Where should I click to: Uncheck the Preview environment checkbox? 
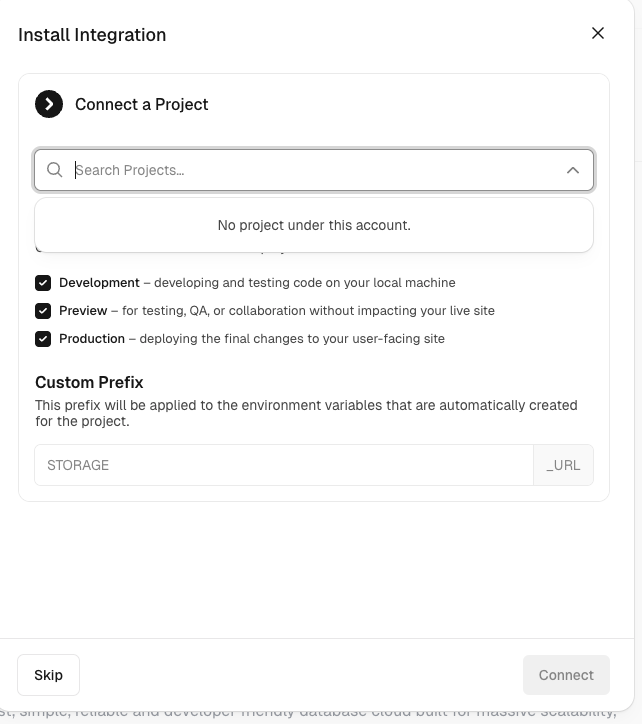click(x=43, y=311)
